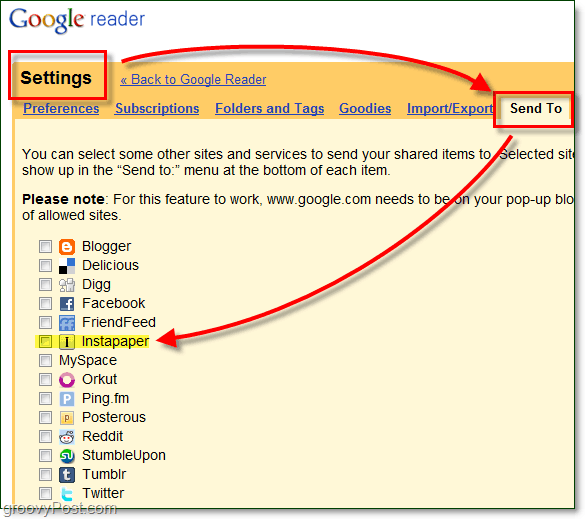
Task: Click the Blogger label text
Action: coord(107,247)
